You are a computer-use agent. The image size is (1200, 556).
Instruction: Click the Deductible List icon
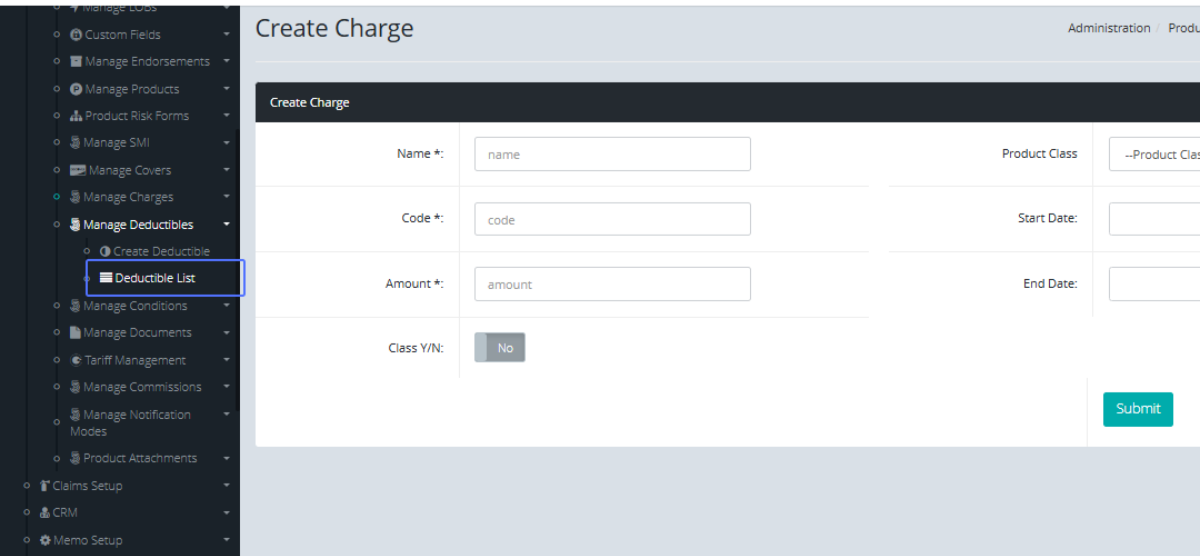pos(106,278)
